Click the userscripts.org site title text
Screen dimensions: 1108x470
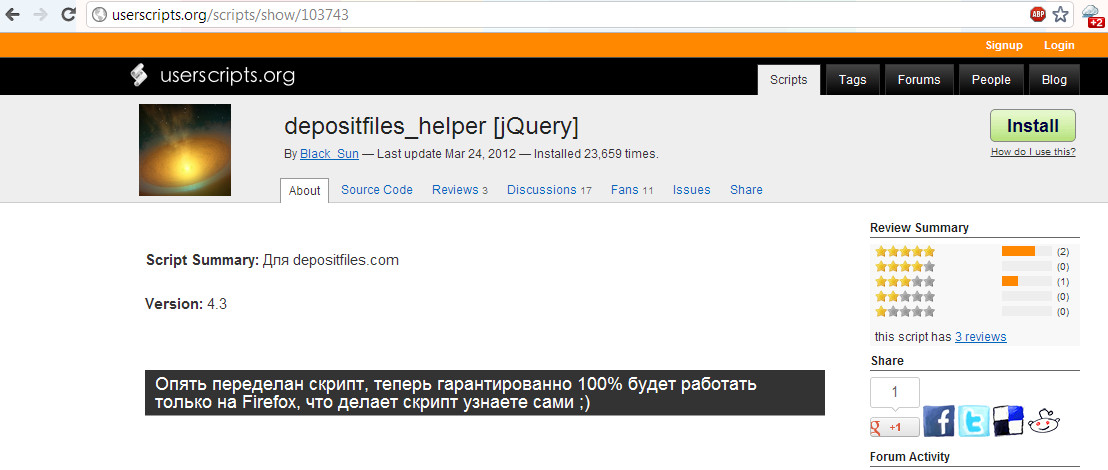[x=228, y=76]
